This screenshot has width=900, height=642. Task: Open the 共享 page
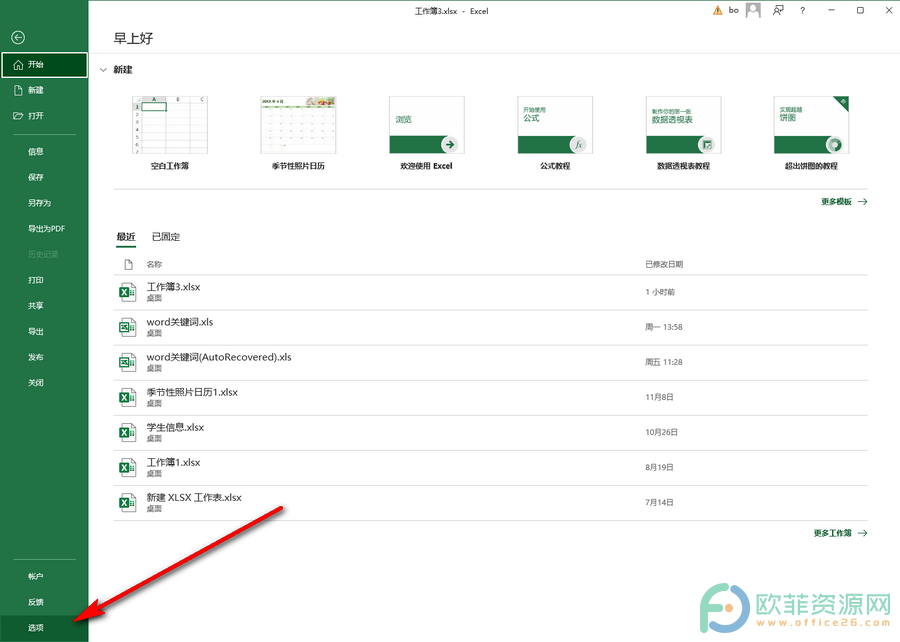44,306
